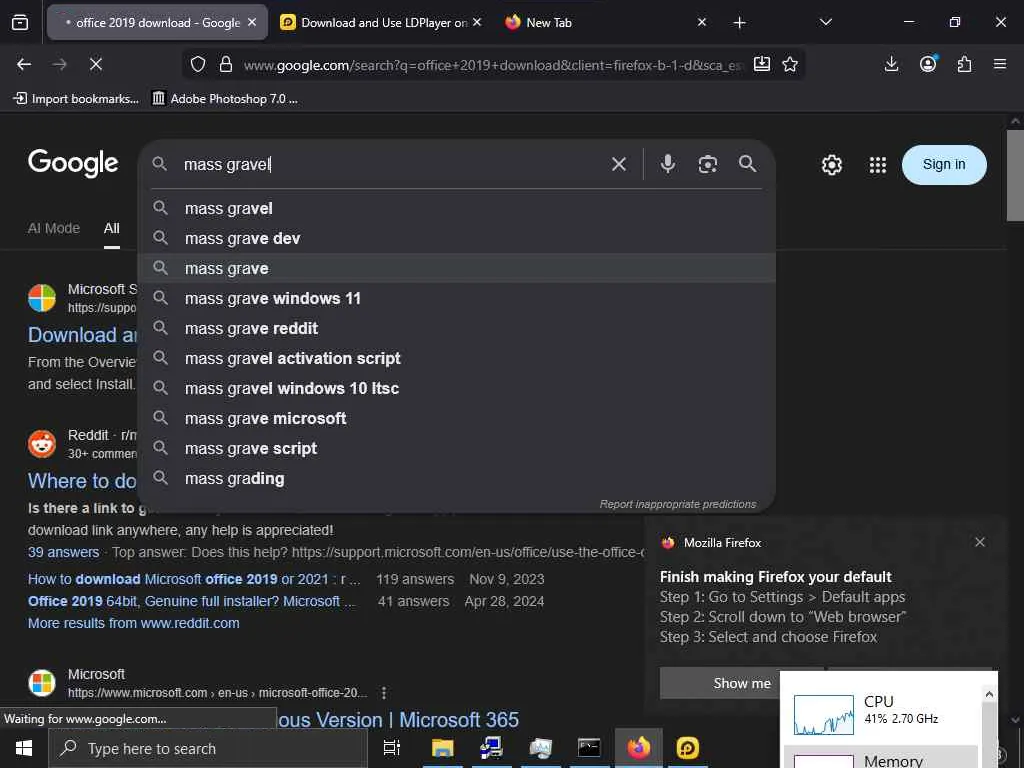Click Show me in Firefox default prompt
1024x768 pixels.
pyautogui.click(x=741, y=683)
